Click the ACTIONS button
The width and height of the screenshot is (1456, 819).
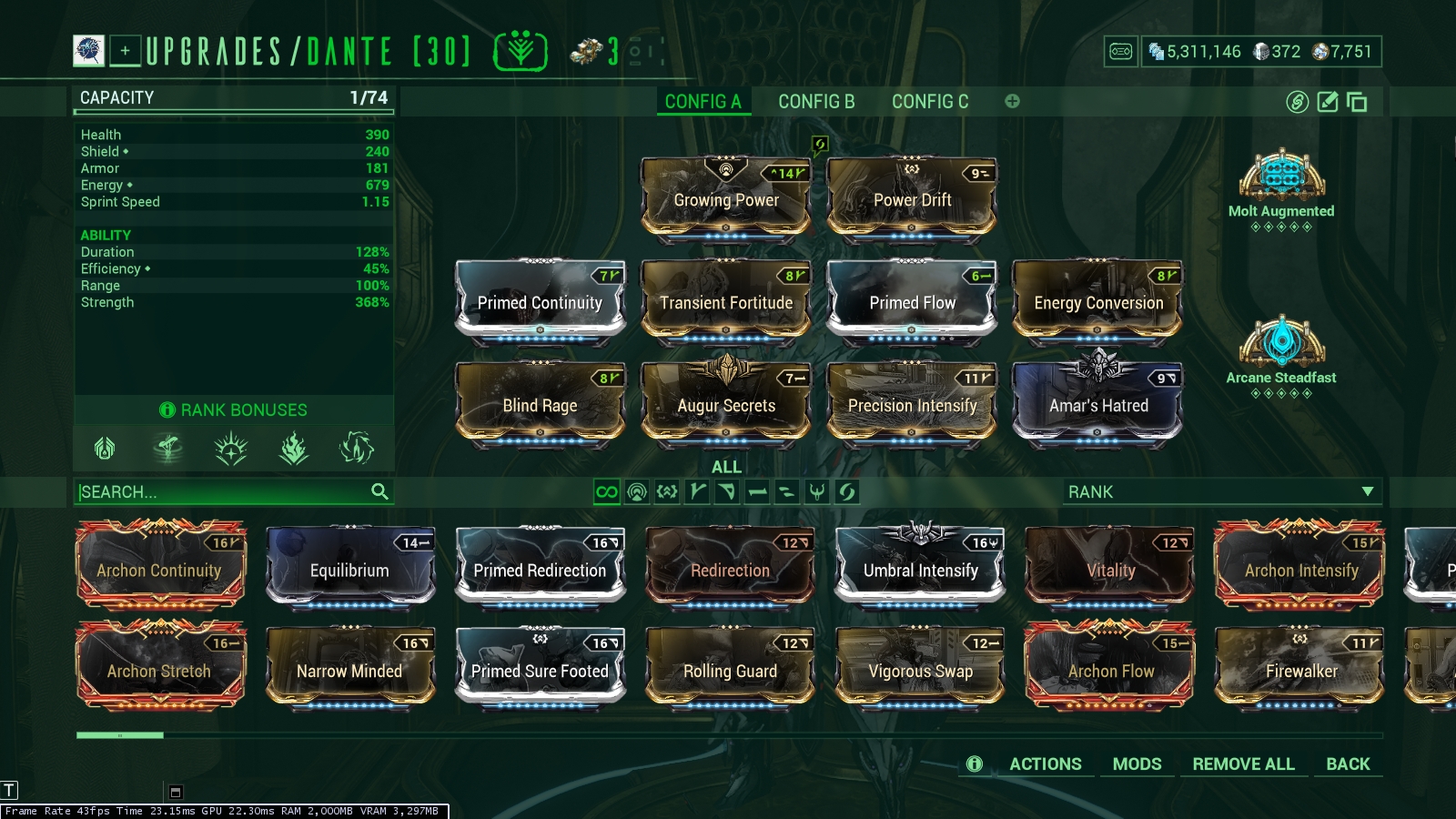[1046, 764]
